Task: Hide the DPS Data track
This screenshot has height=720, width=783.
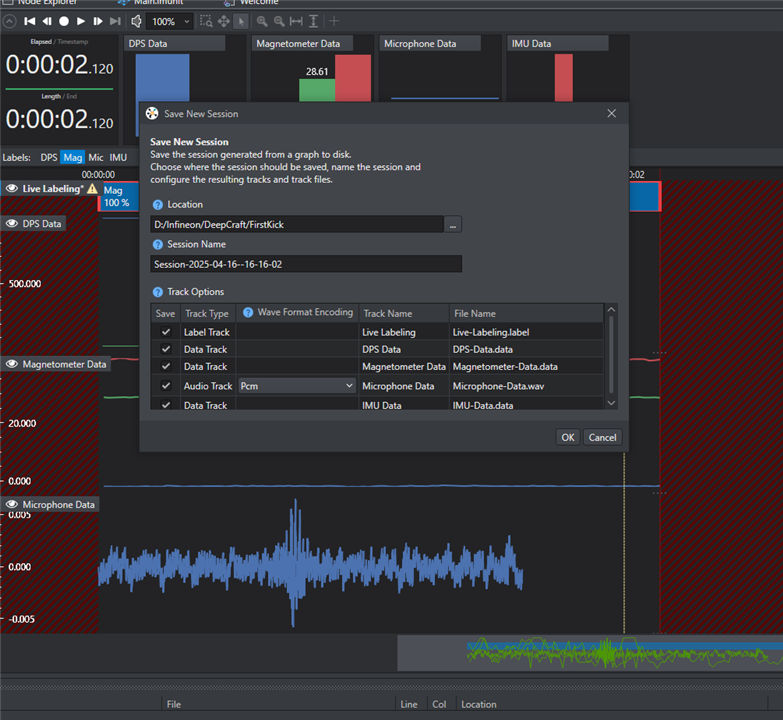Action: [11, 223]
